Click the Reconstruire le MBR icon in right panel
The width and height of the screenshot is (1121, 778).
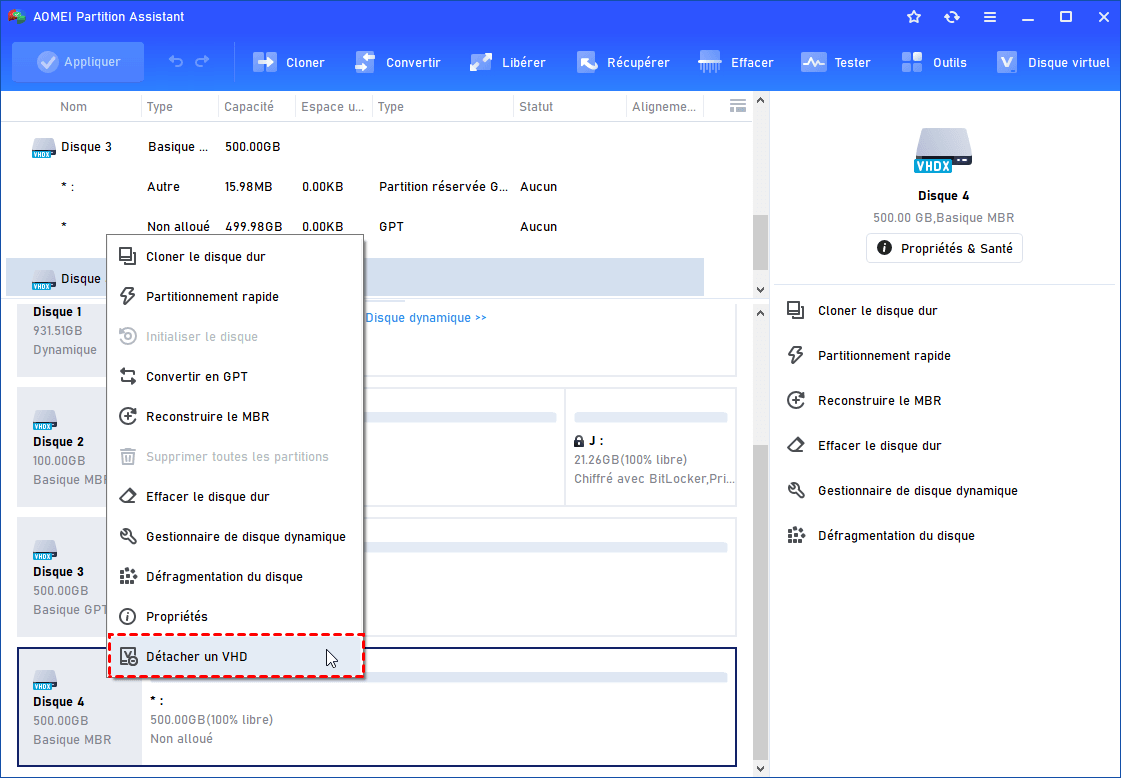(x=796, y=400)
